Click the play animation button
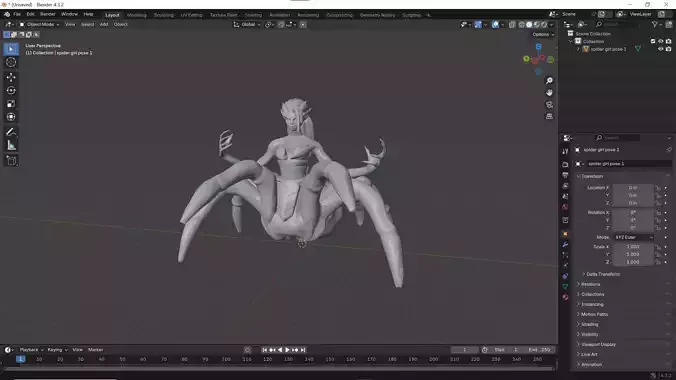This screenshot has height=380, width=676. pos(287,350)
